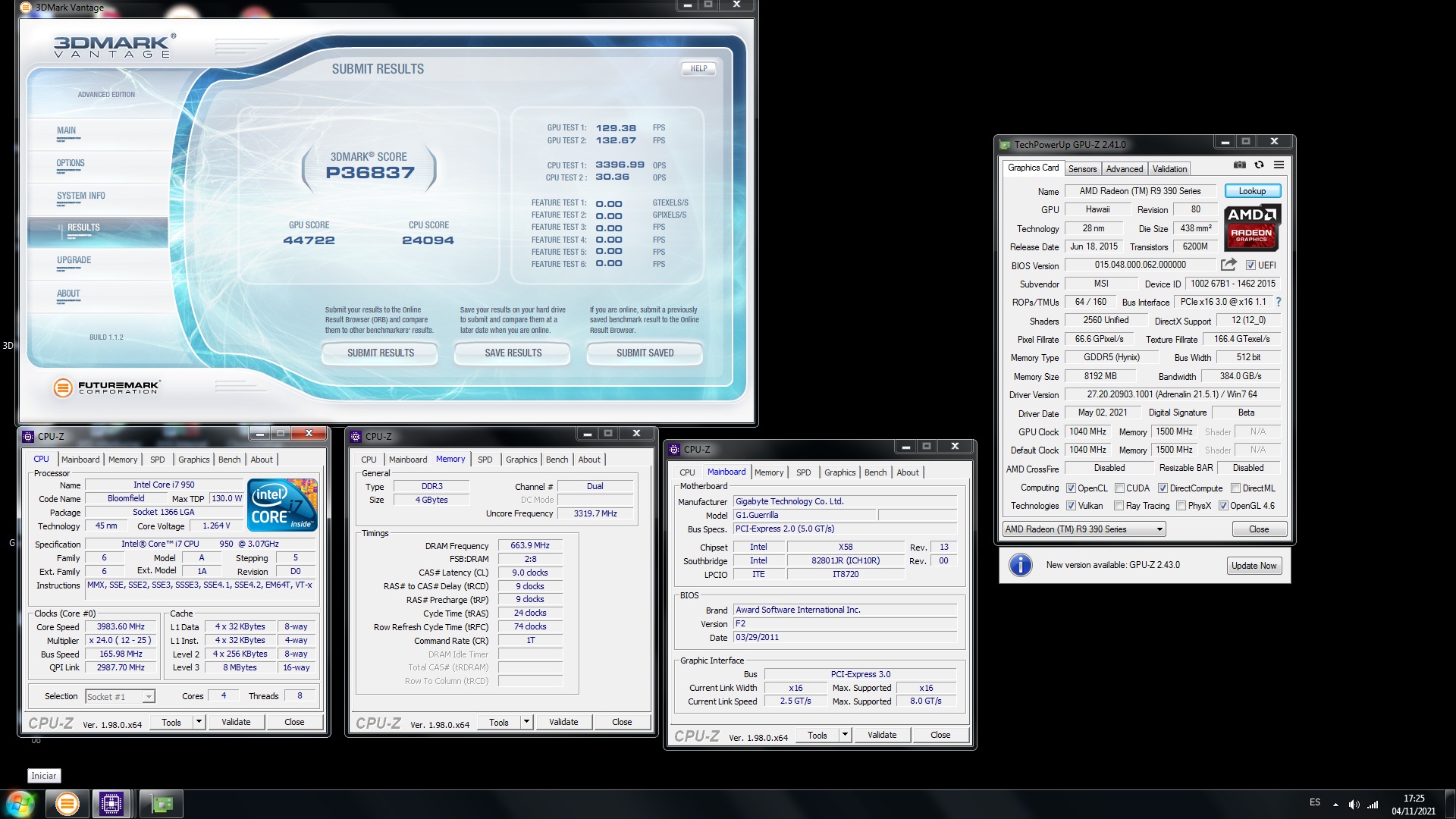This screenshot has height=819, width=1456.
Task: Click the SUBMIT RESULTS button
Action: coord(381,353)
